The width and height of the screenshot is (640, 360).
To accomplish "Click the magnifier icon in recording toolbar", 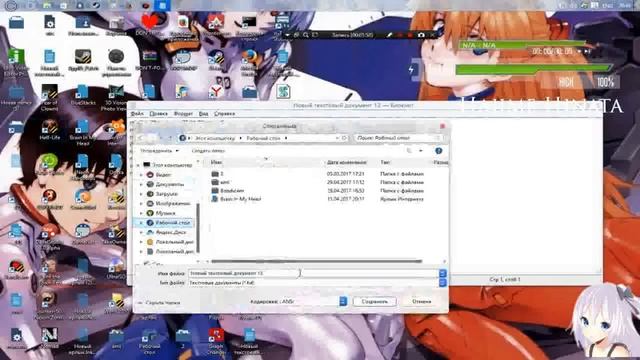I will click(x=306, y=36).
